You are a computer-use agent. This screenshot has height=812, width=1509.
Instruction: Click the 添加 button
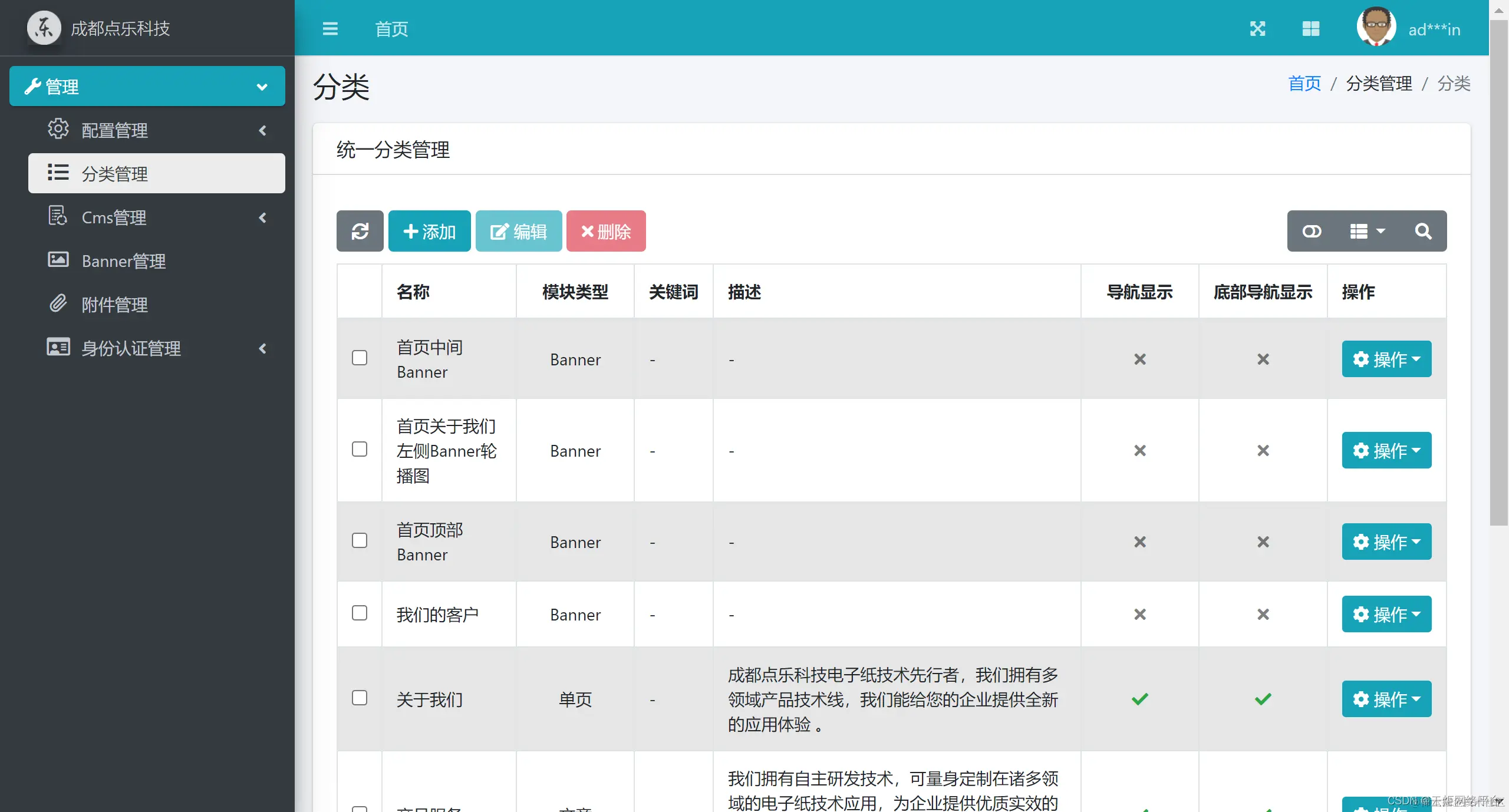(429, 231)
